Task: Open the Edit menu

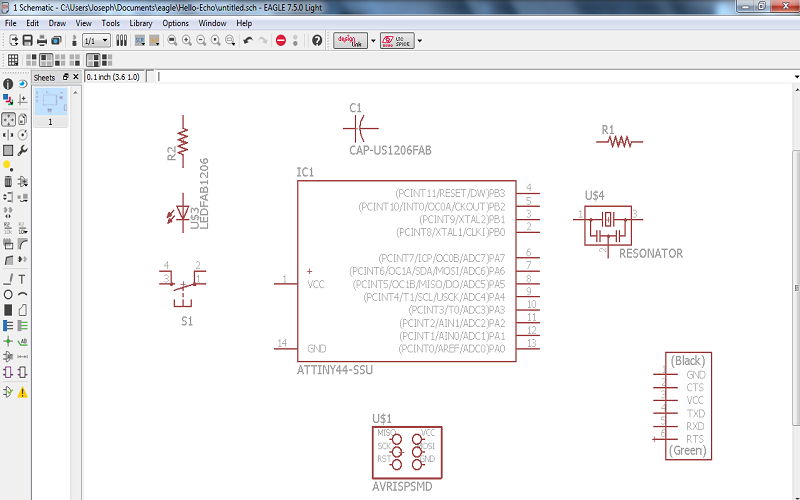Action: coord(32,23)
